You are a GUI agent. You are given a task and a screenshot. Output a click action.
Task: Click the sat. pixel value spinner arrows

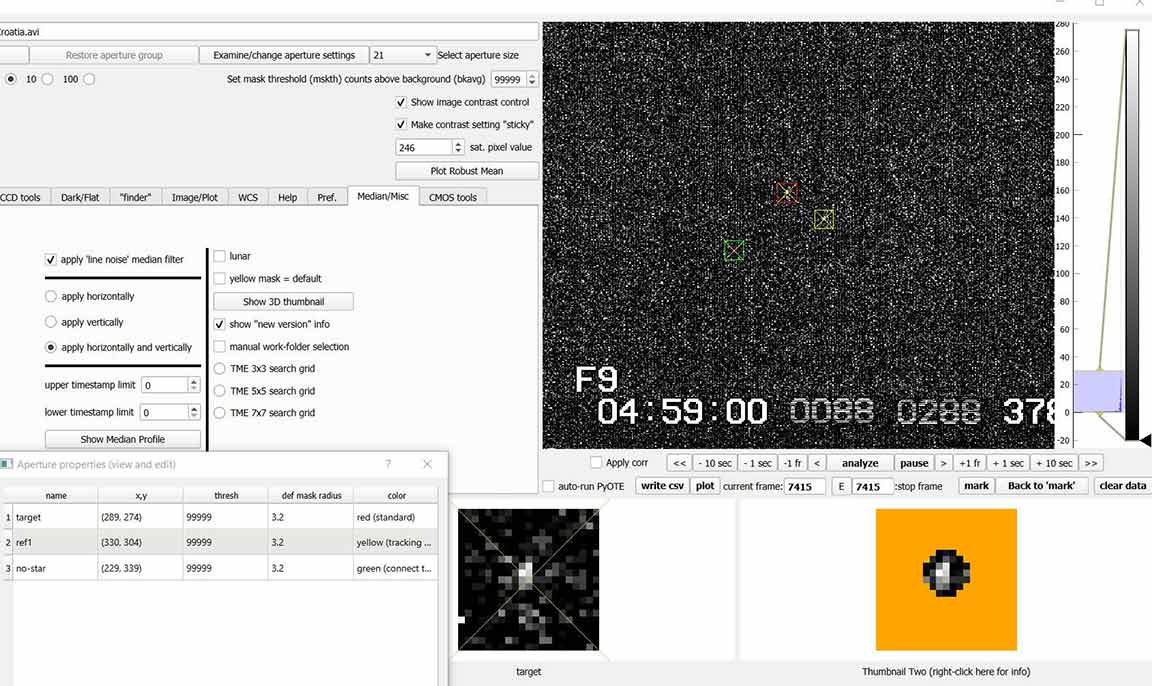pos(458,147)
